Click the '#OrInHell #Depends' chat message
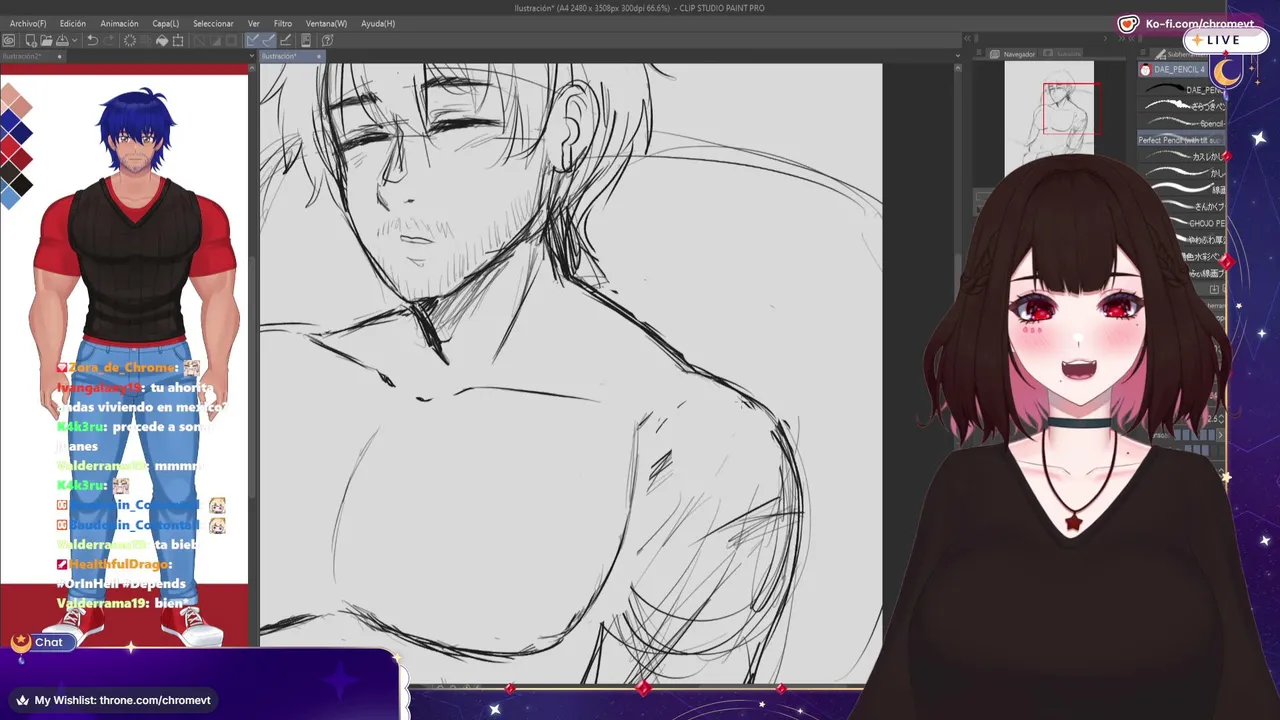 coord(121,584)
